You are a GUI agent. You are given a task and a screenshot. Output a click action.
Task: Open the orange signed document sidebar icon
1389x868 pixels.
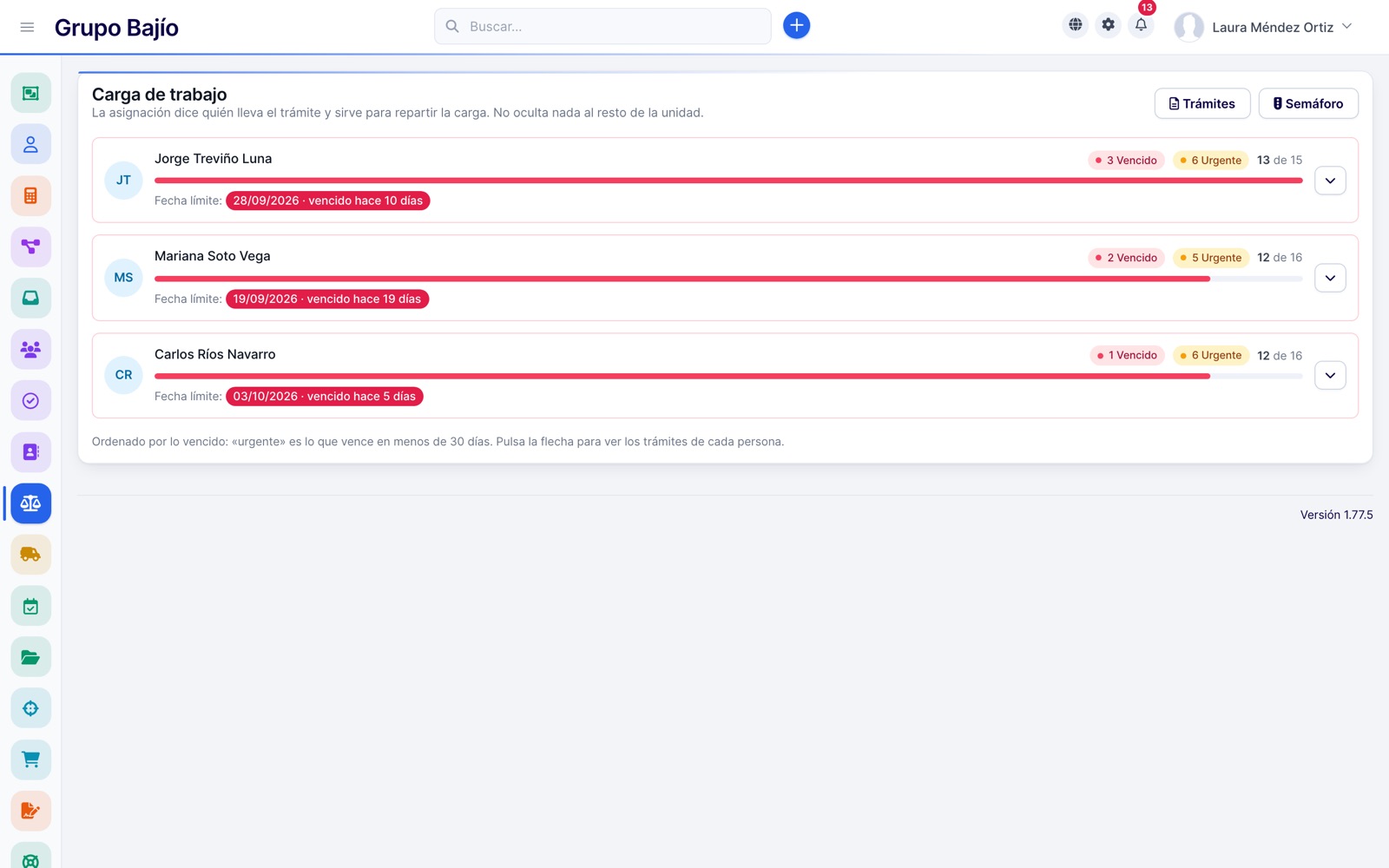[x=30, y=811]
